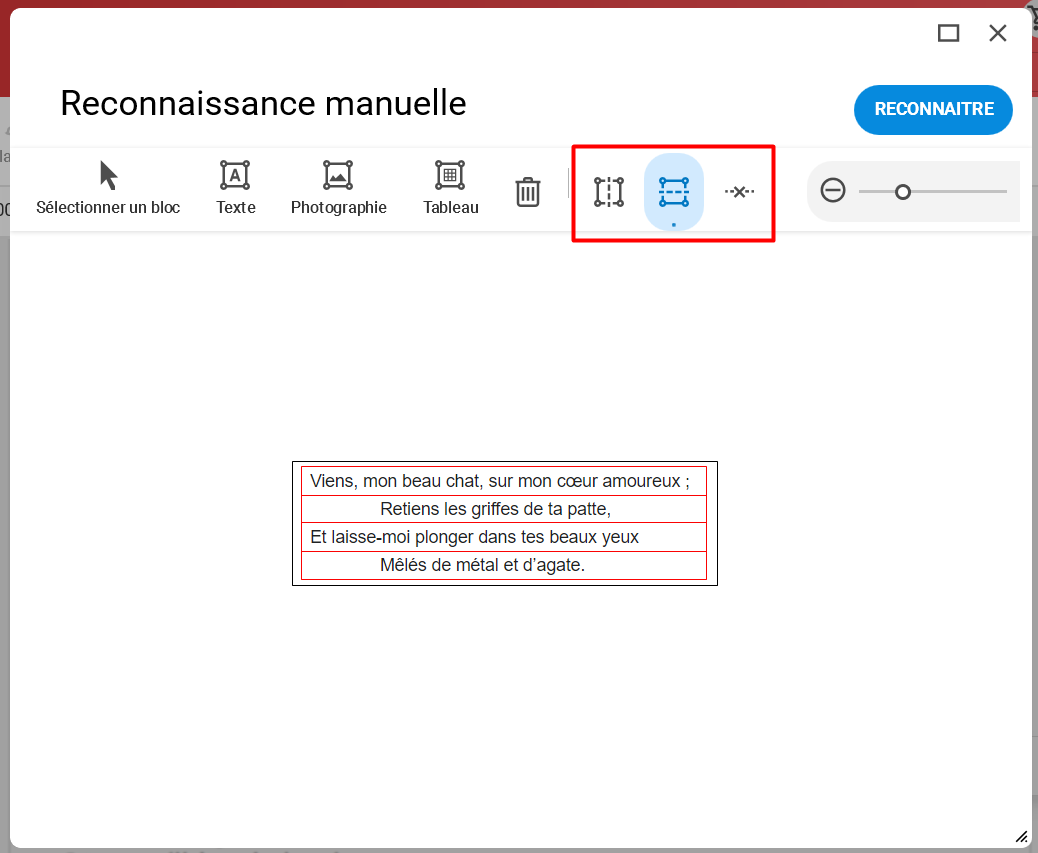Click the row 'Et laisse-moi plonger dans tes beaux yeux'

click(x=504, y=537)
